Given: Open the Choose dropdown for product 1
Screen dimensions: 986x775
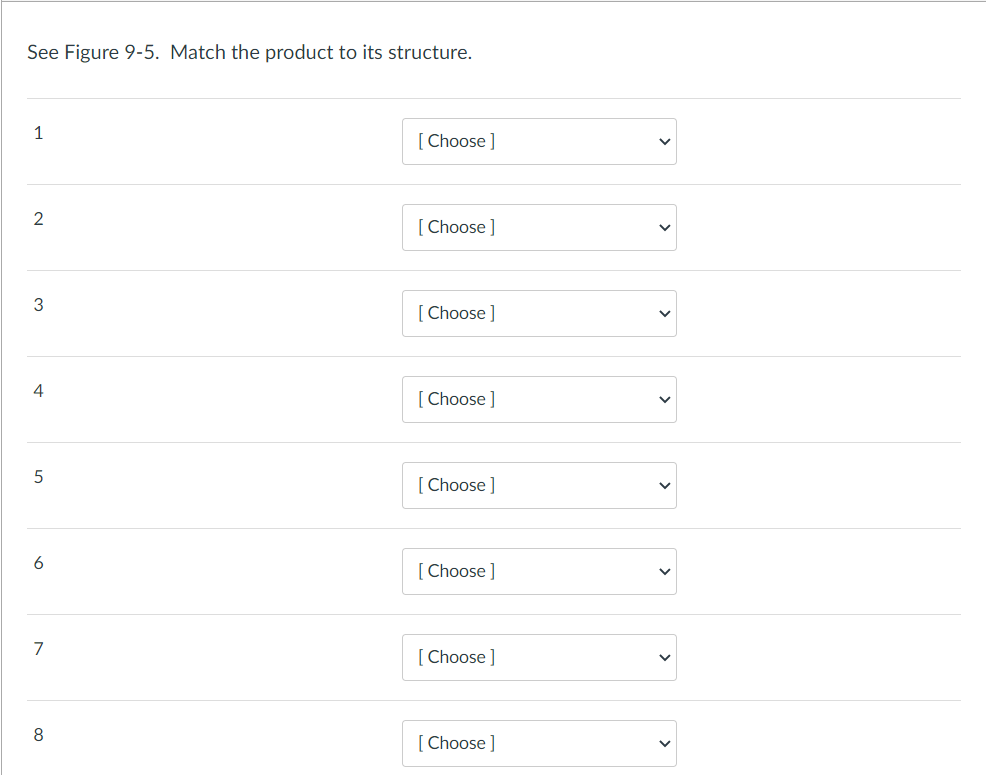Looking at the screenshot, I should 539,142.
